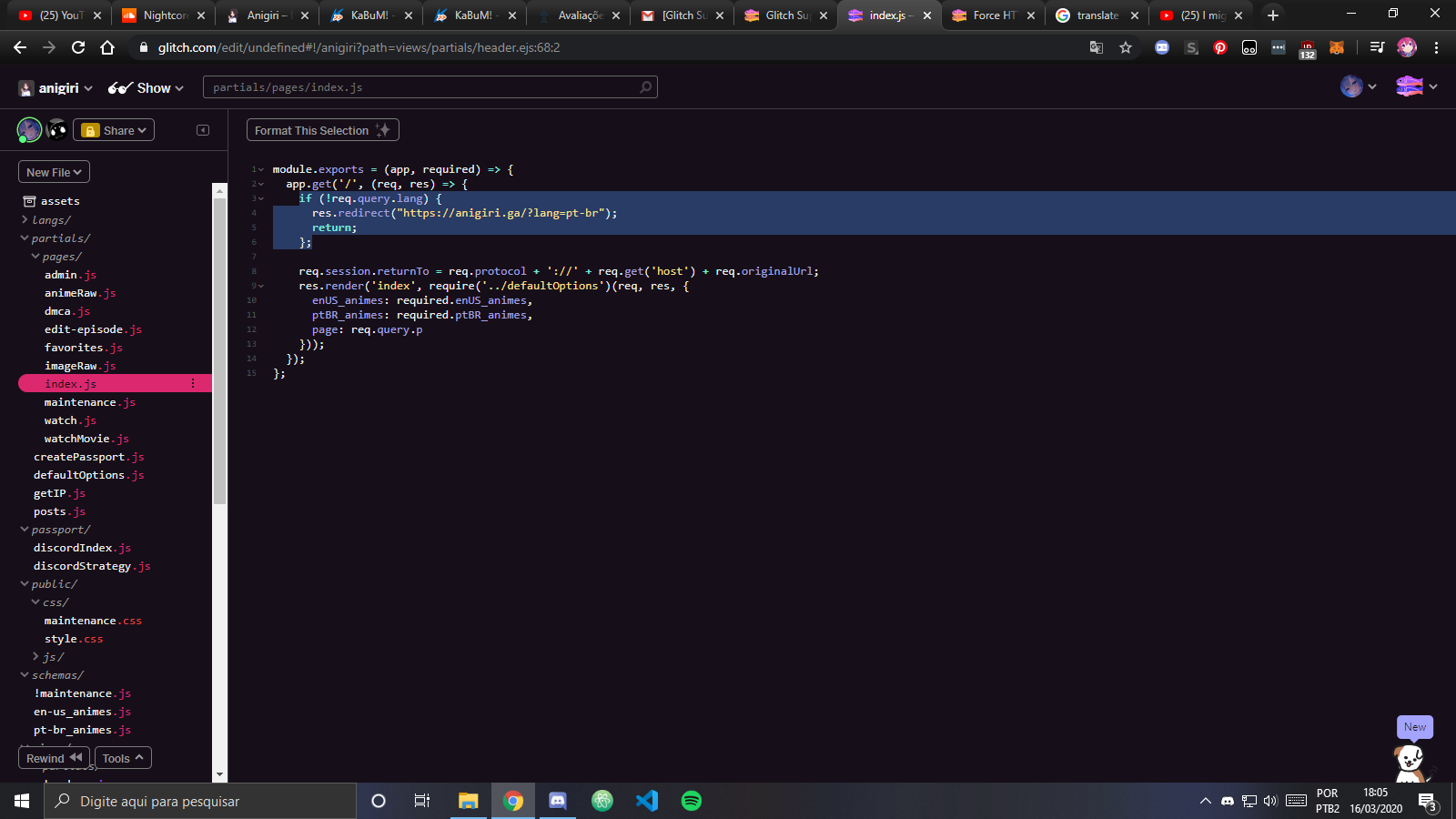1456x819 pixels.
Task: Go to the browser home page
Action: 107,47
